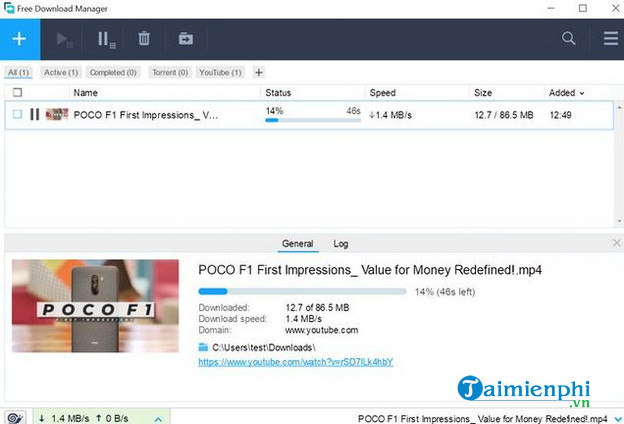Image resolution: width=624 pixels, height=424 pixels.
Task: Show Active (1) downloads filter
Action: [x=61, y=72]
